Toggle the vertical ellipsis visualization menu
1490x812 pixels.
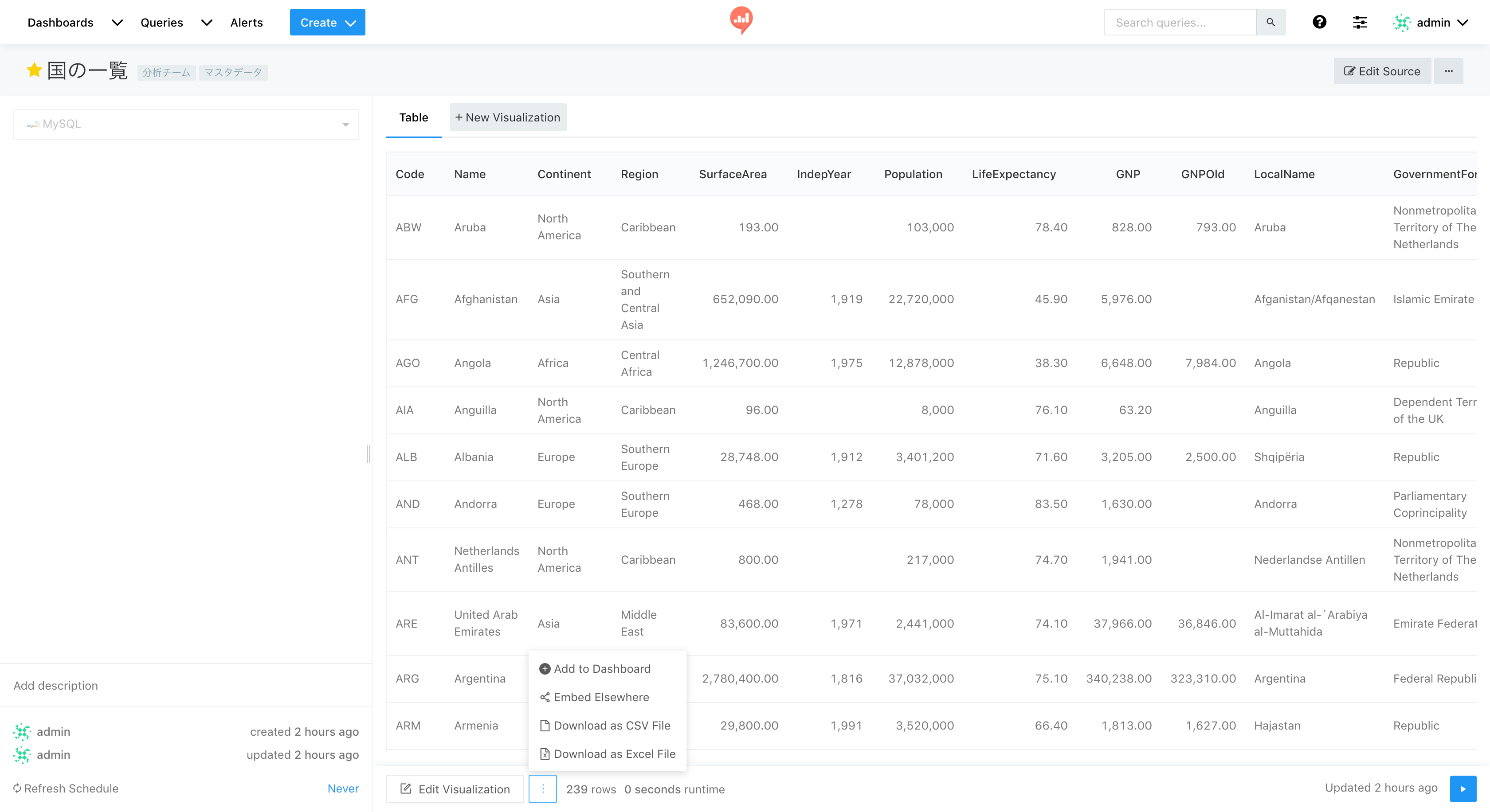(542, 789)
